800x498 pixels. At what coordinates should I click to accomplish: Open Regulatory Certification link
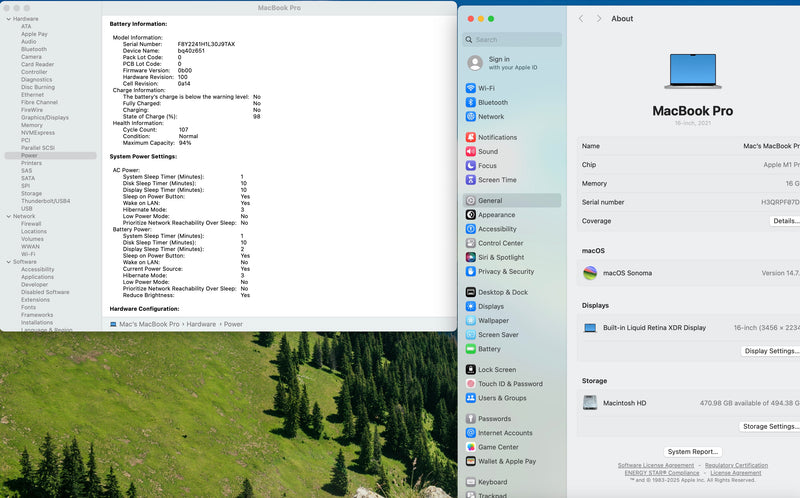736,465
